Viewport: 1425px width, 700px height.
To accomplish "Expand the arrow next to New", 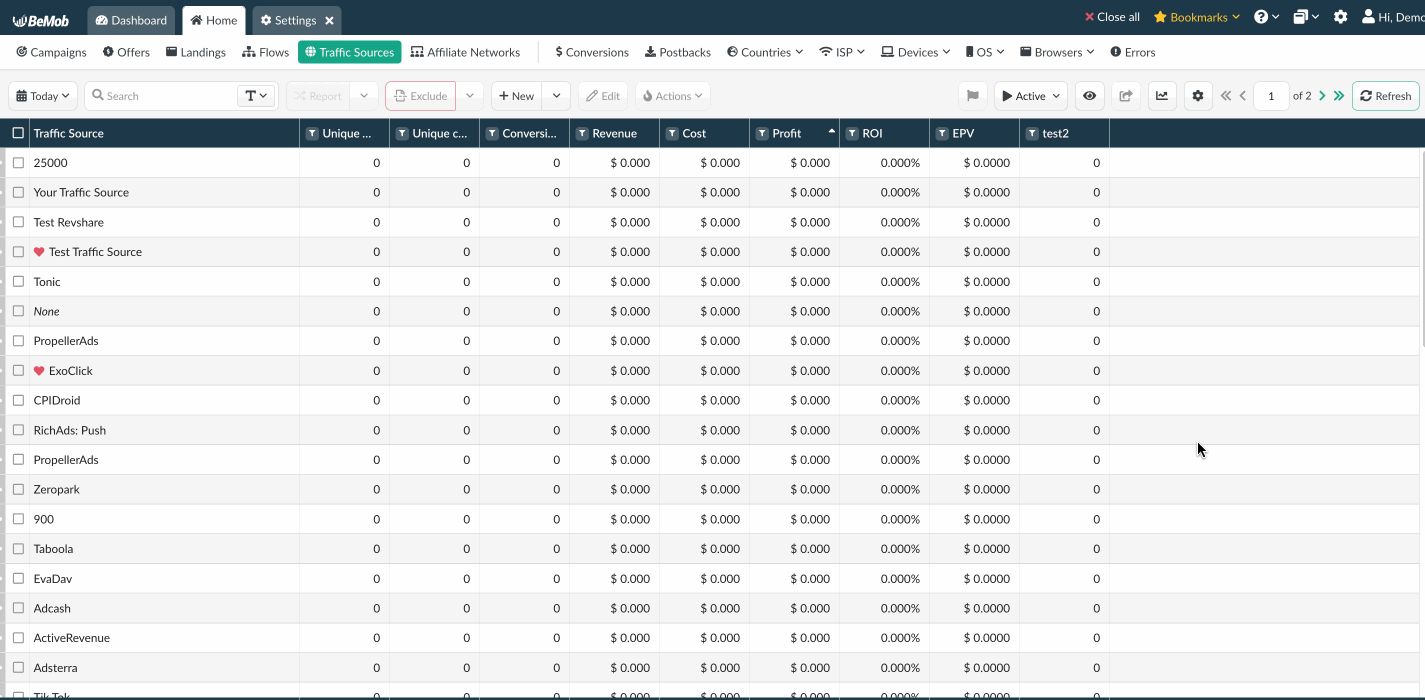I will (x=557, y=96).
